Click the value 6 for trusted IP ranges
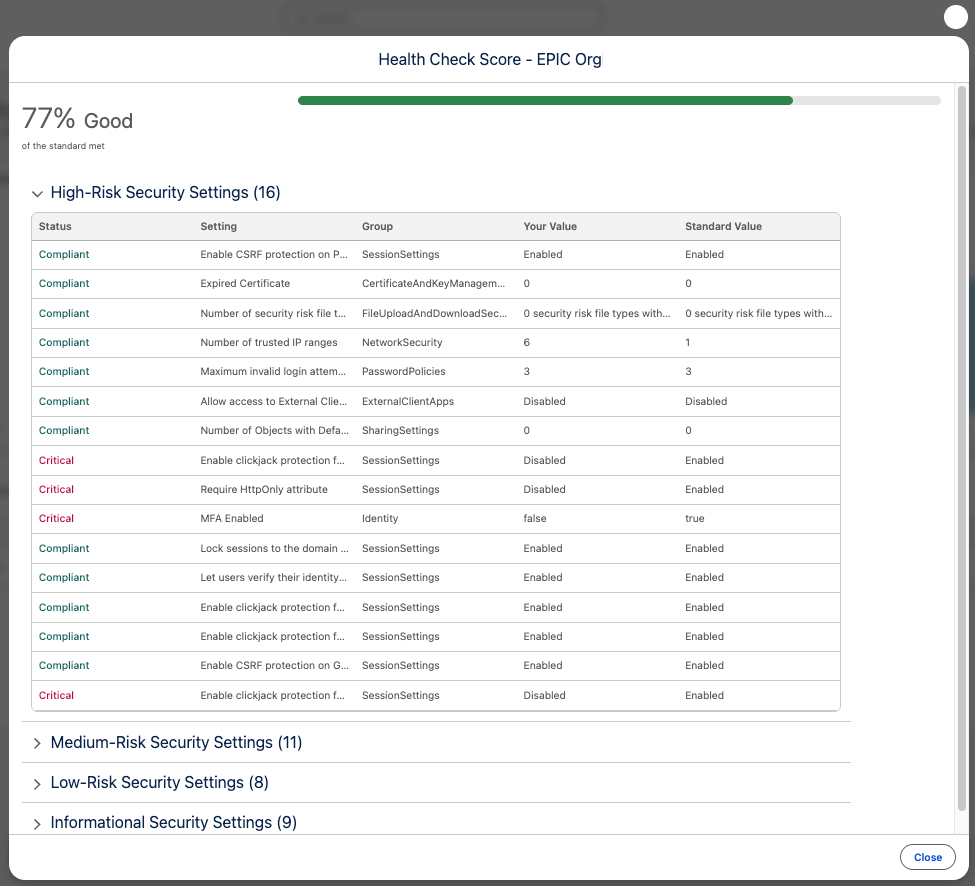The image size is (975, 886). 526,342
